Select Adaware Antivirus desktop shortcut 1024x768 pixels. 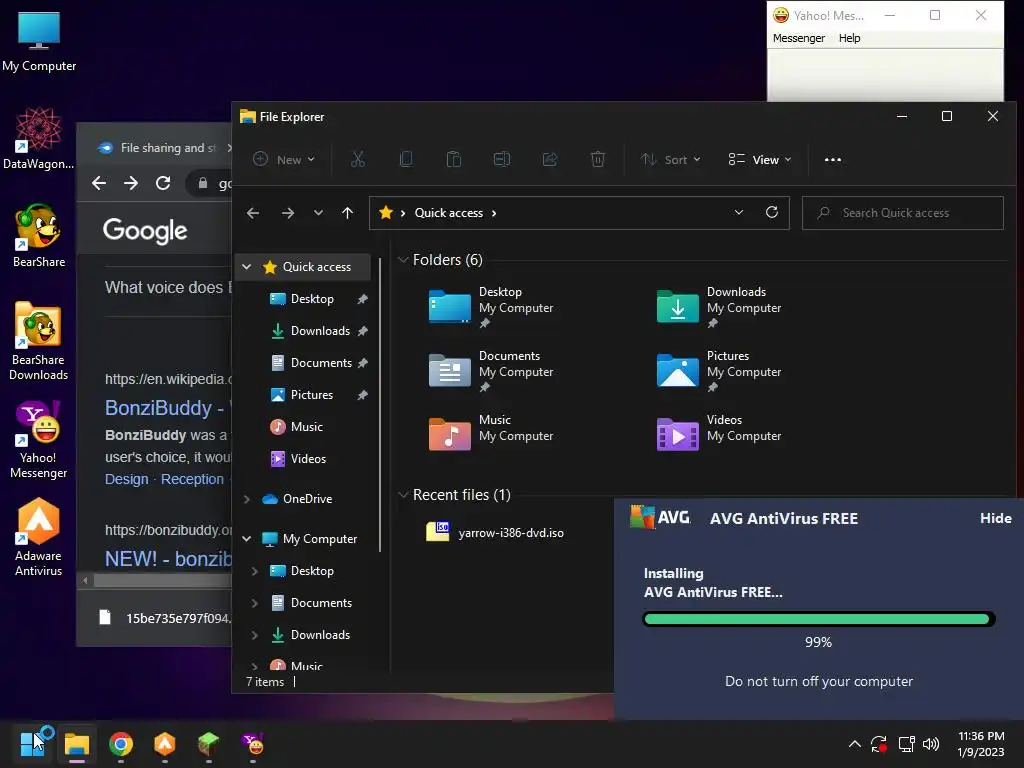tap(39, 537)
